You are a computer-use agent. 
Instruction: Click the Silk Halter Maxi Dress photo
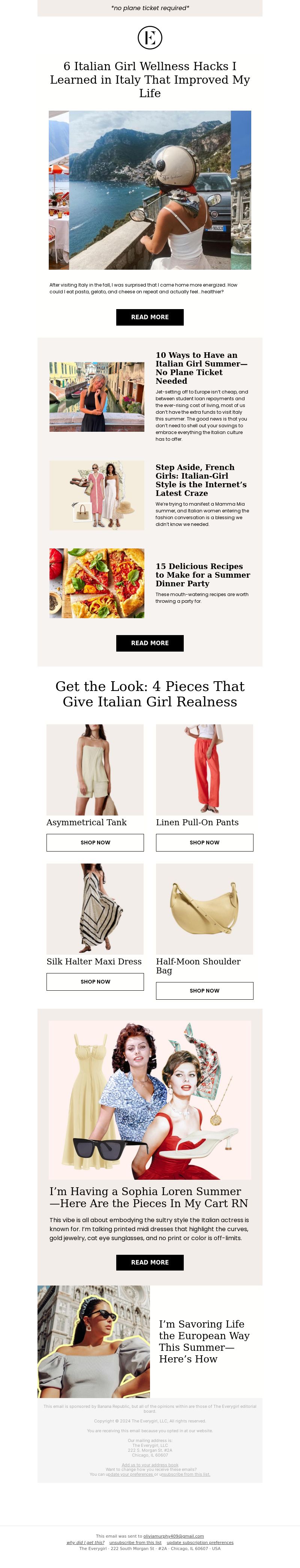pos(95,909)
